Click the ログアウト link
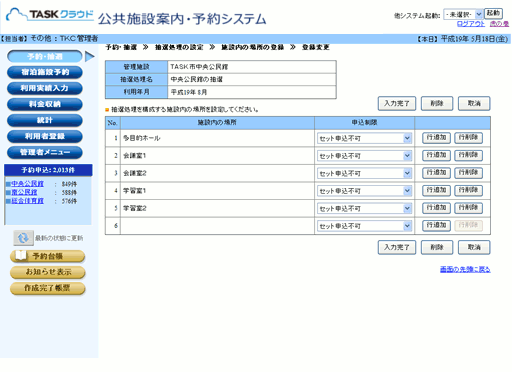 471,24
